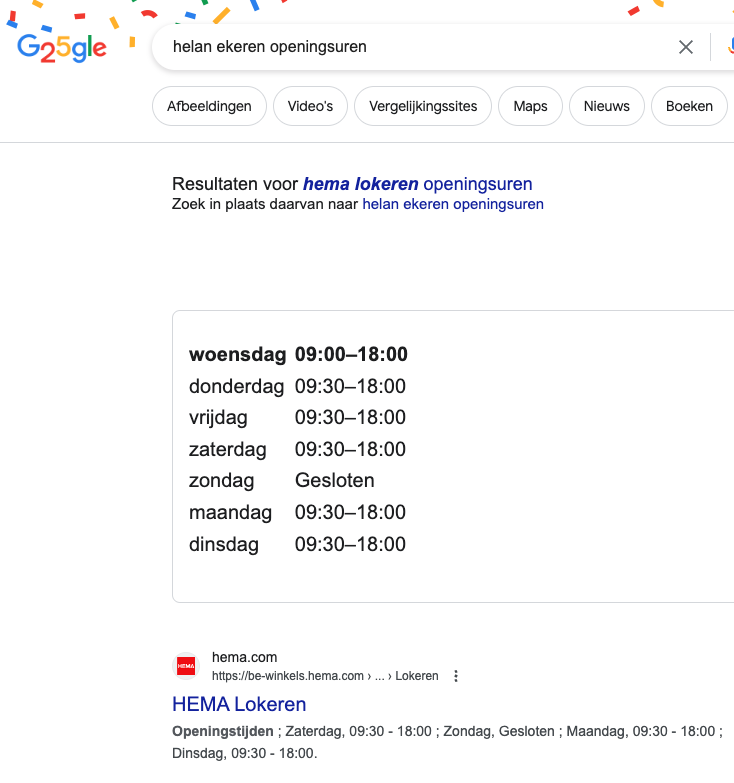Click the zondag 'Gesloten' entry
Screen dimensions: 734x783
(334, 481)
